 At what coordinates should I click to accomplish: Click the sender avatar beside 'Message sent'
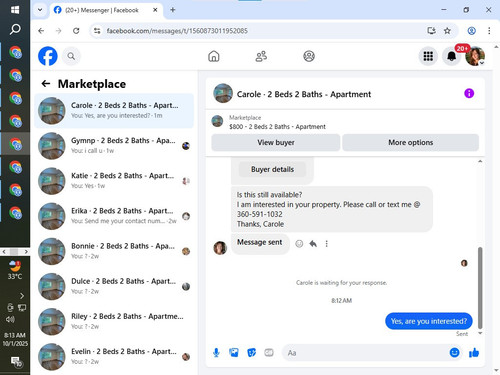[220, 248]
